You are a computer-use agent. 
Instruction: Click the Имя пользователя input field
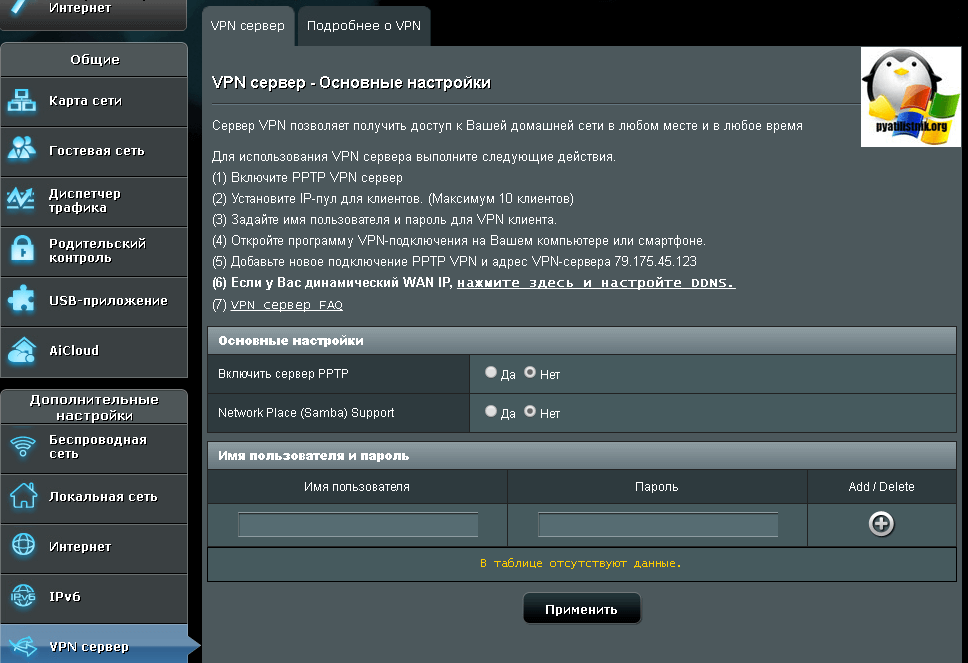point(358,525)
